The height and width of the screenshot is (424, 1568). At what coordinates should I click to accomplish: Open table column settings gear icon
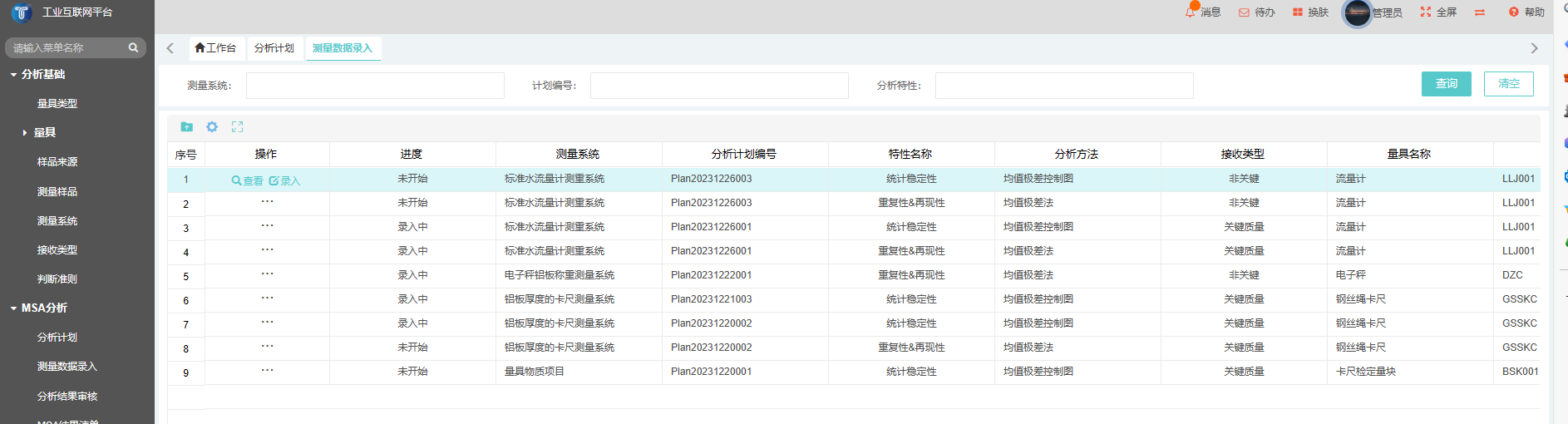coord(212,127)
